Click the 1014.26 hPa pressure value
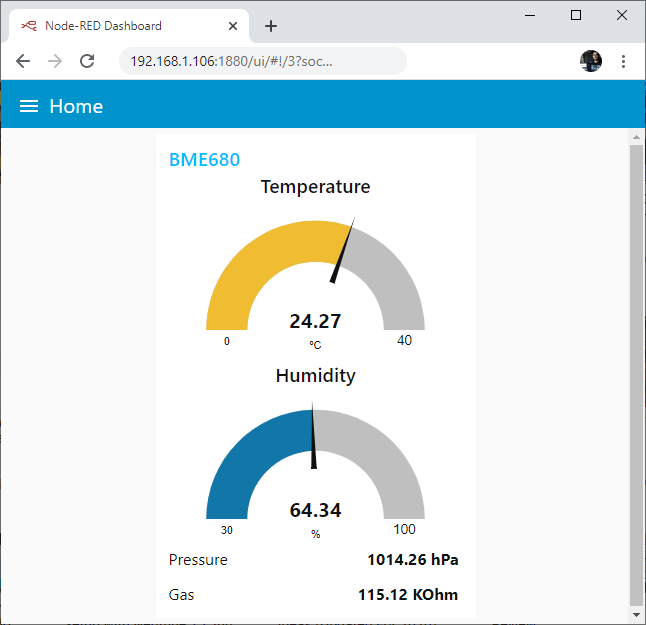 tap(412, 559)
